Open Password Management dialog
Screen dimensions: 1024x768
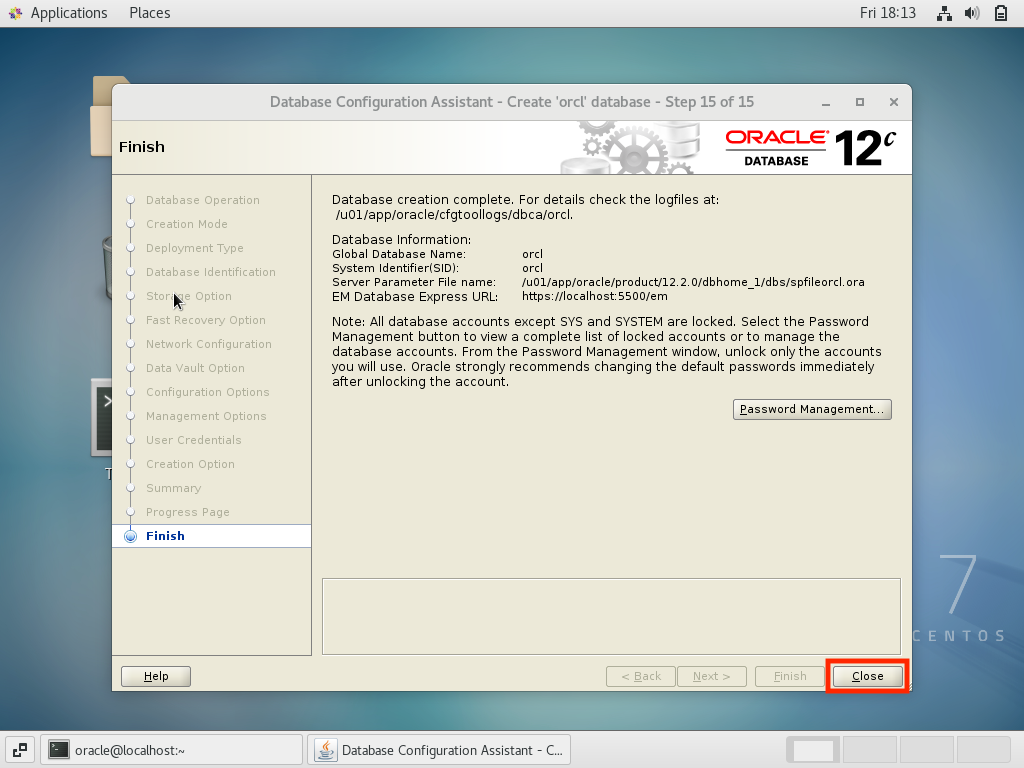click(812, 409)
